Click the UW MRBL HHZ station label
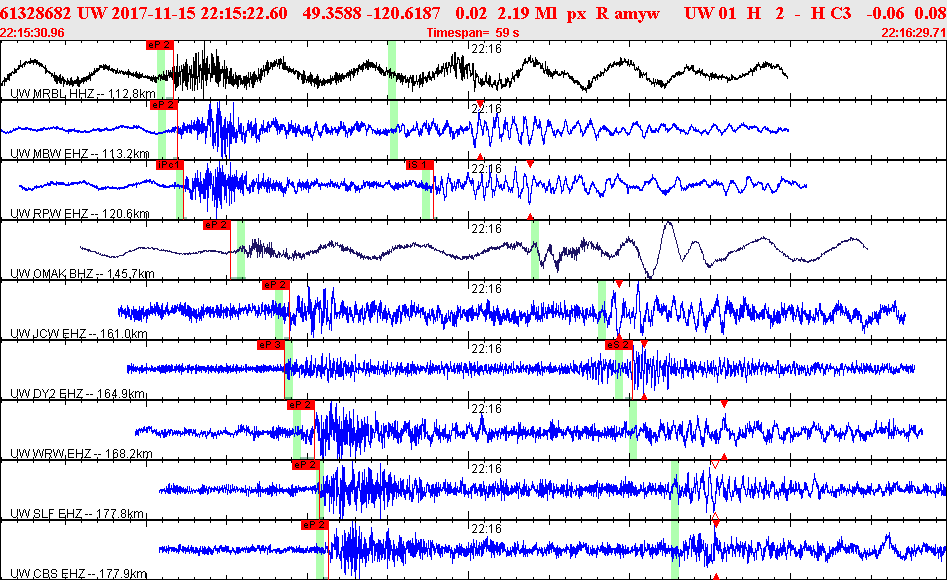Viewport: 947px width, 580px height. tap(83, 94)
